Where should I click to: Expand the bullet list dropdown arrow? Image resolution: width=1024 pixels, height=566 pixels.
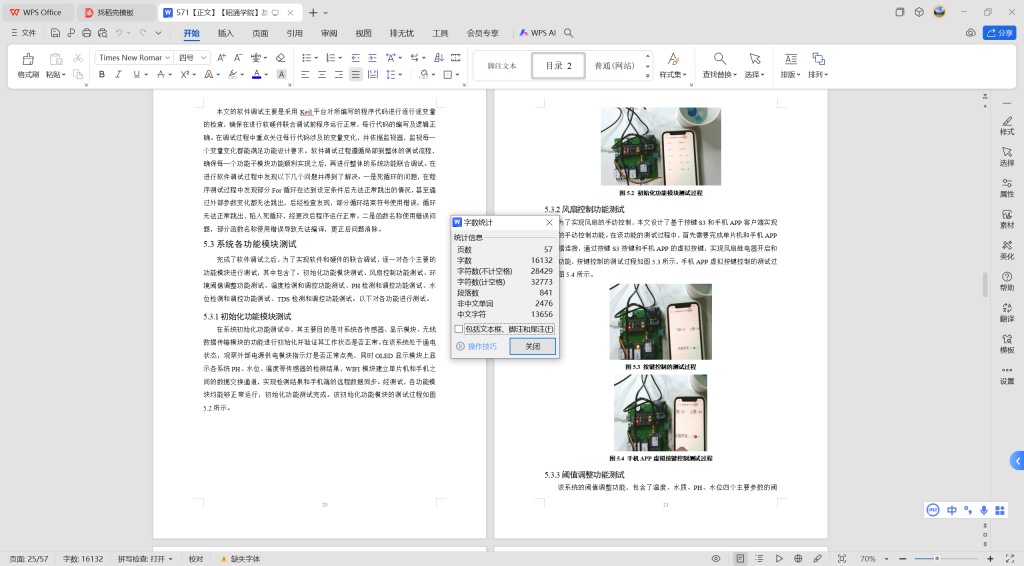click(316, 57)
